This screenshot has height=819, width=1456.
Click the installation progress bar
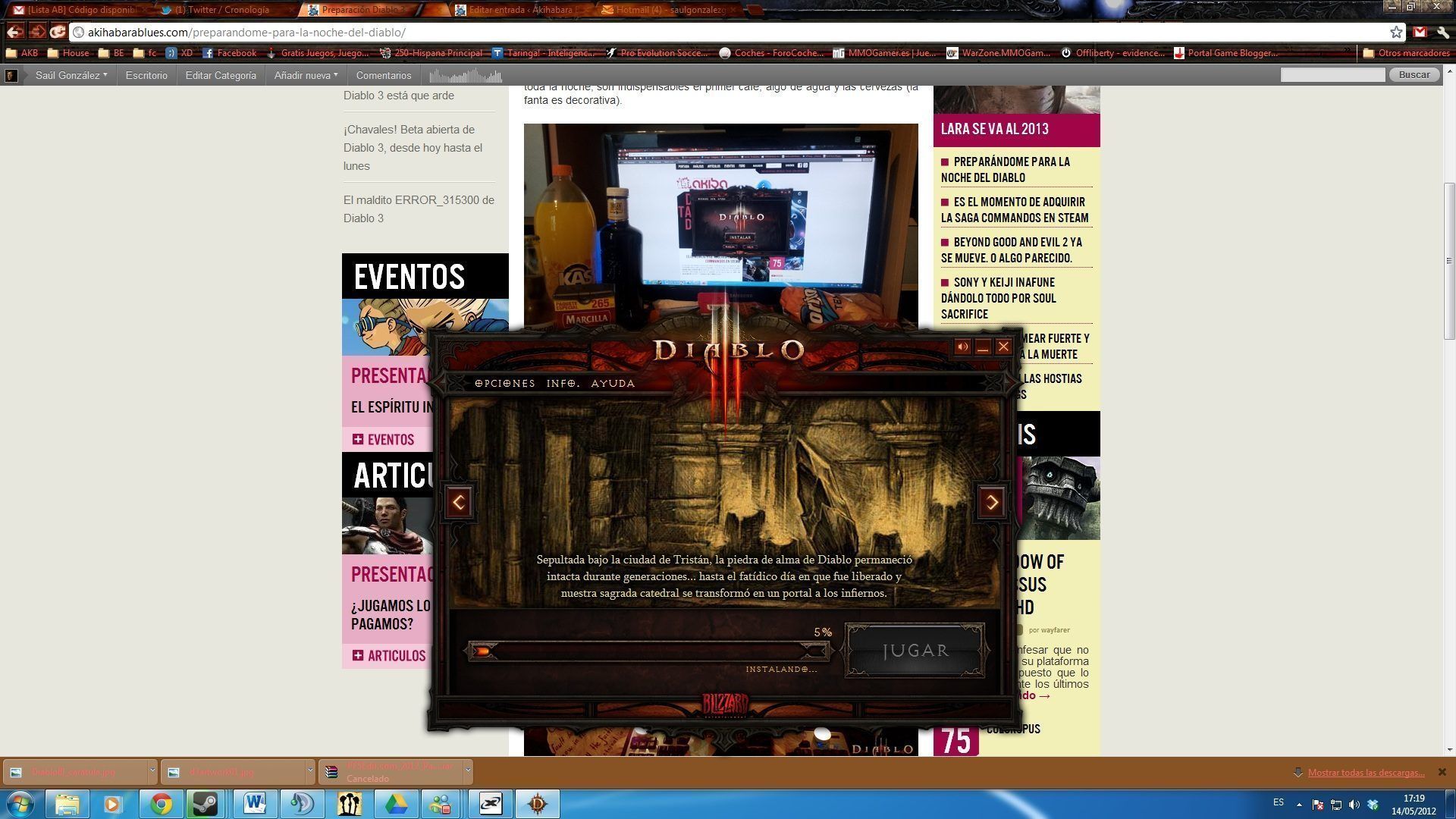648,651
